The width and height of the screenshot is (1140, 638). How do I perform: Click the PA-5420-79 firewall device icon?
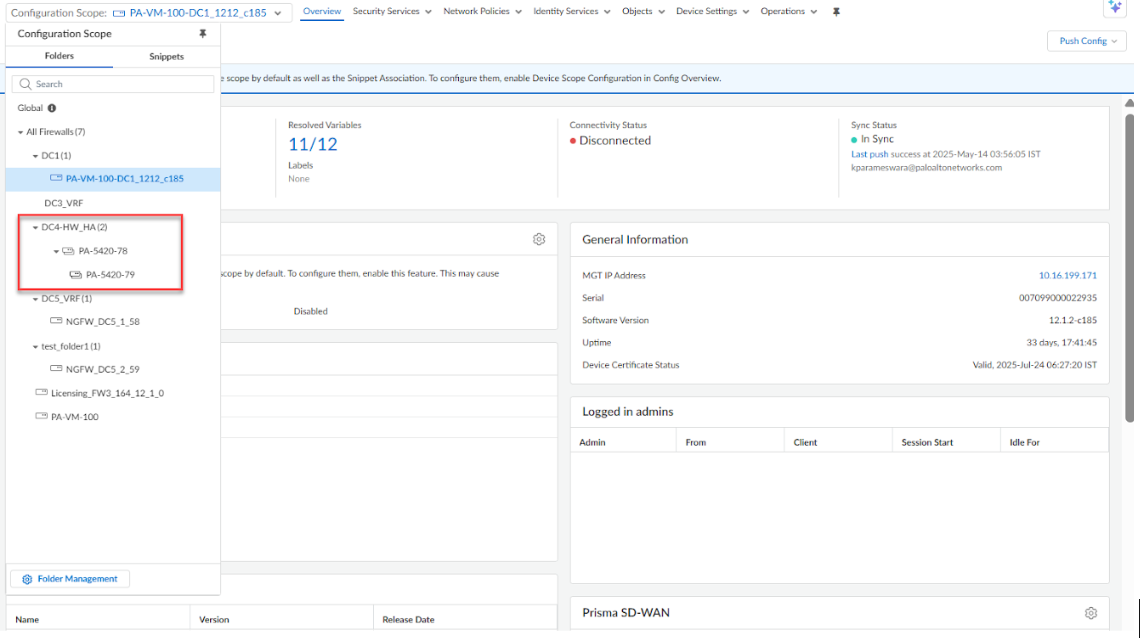coord(76,275)
